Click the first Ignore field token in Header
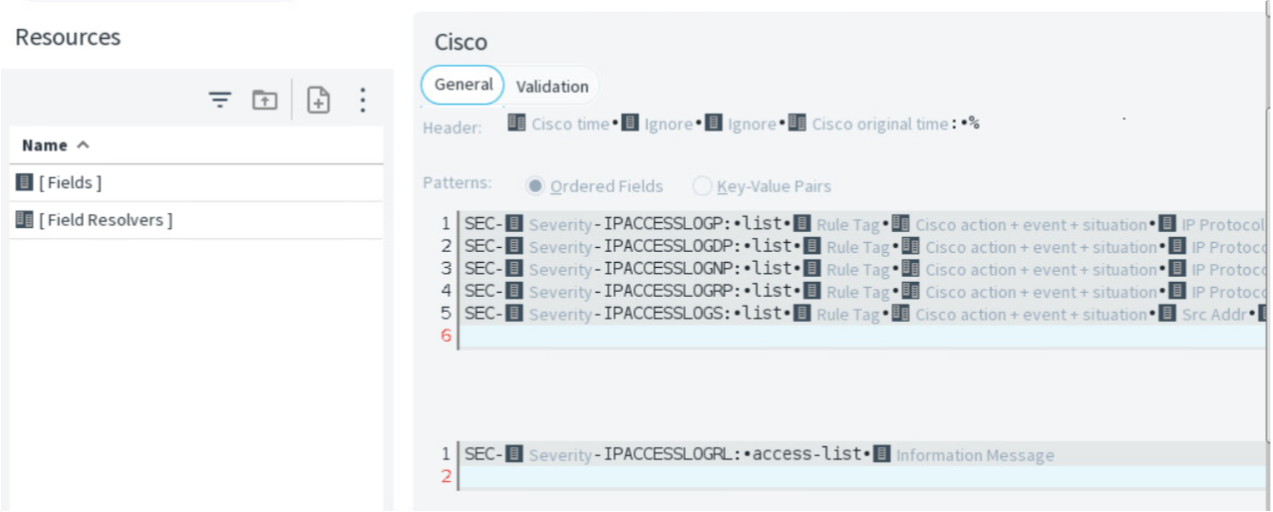 click(x=666, y=124)
